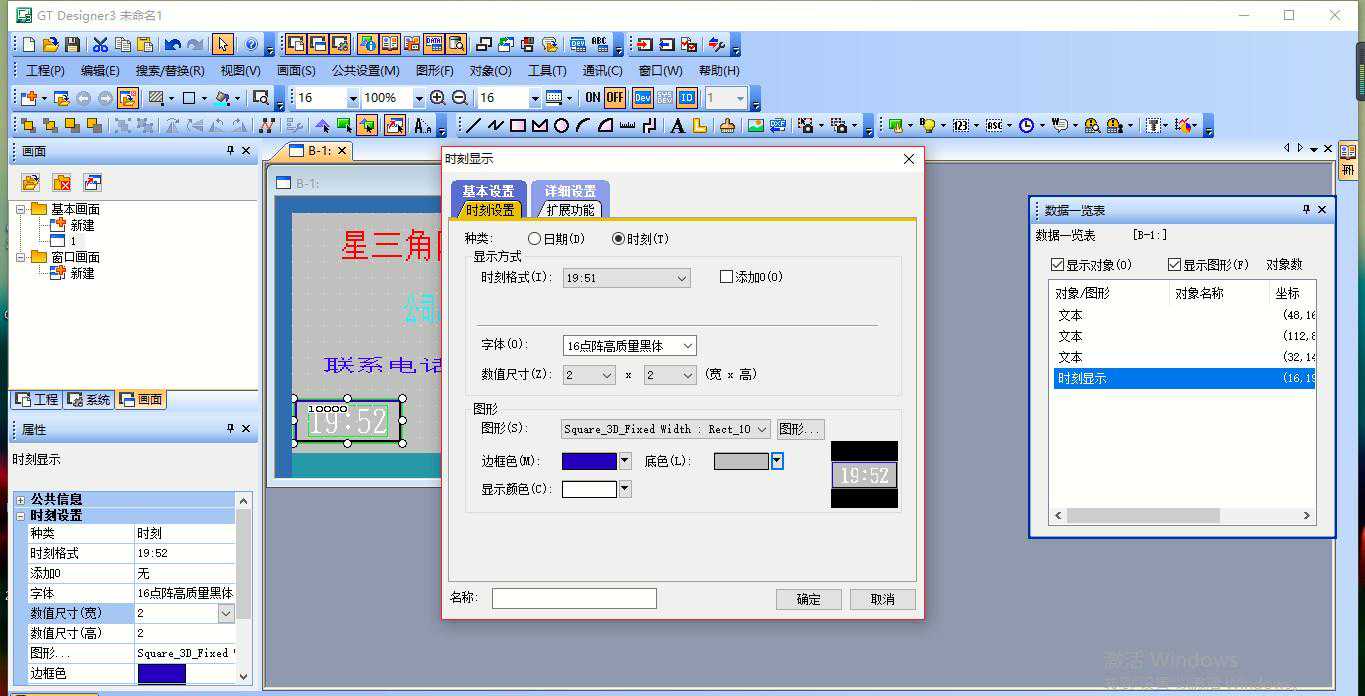Open the 公共设置(M) menu
1365x696 pixels.
pos(365,71)
